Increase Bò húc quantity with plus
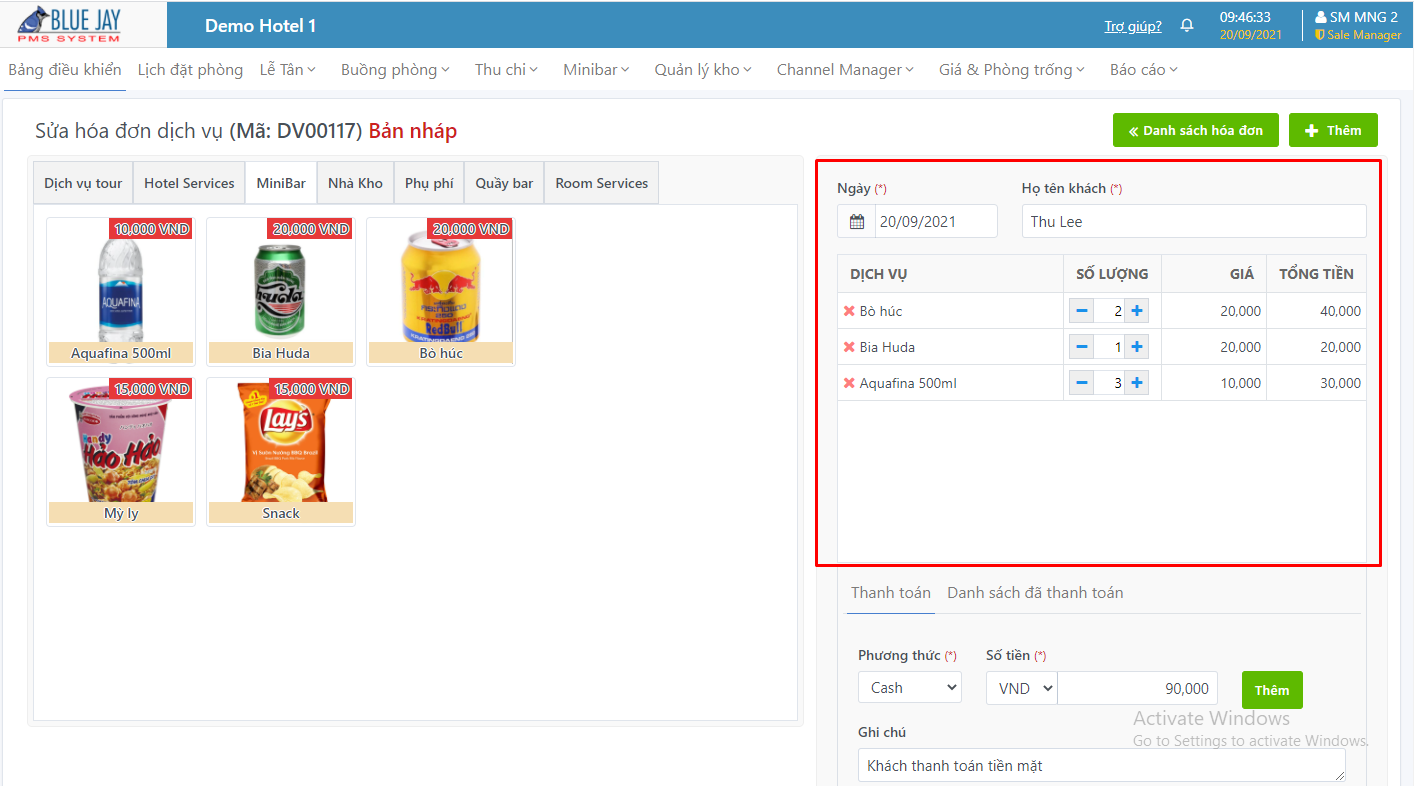Viewport: 1414px width, 786px height. point(1136,311)
